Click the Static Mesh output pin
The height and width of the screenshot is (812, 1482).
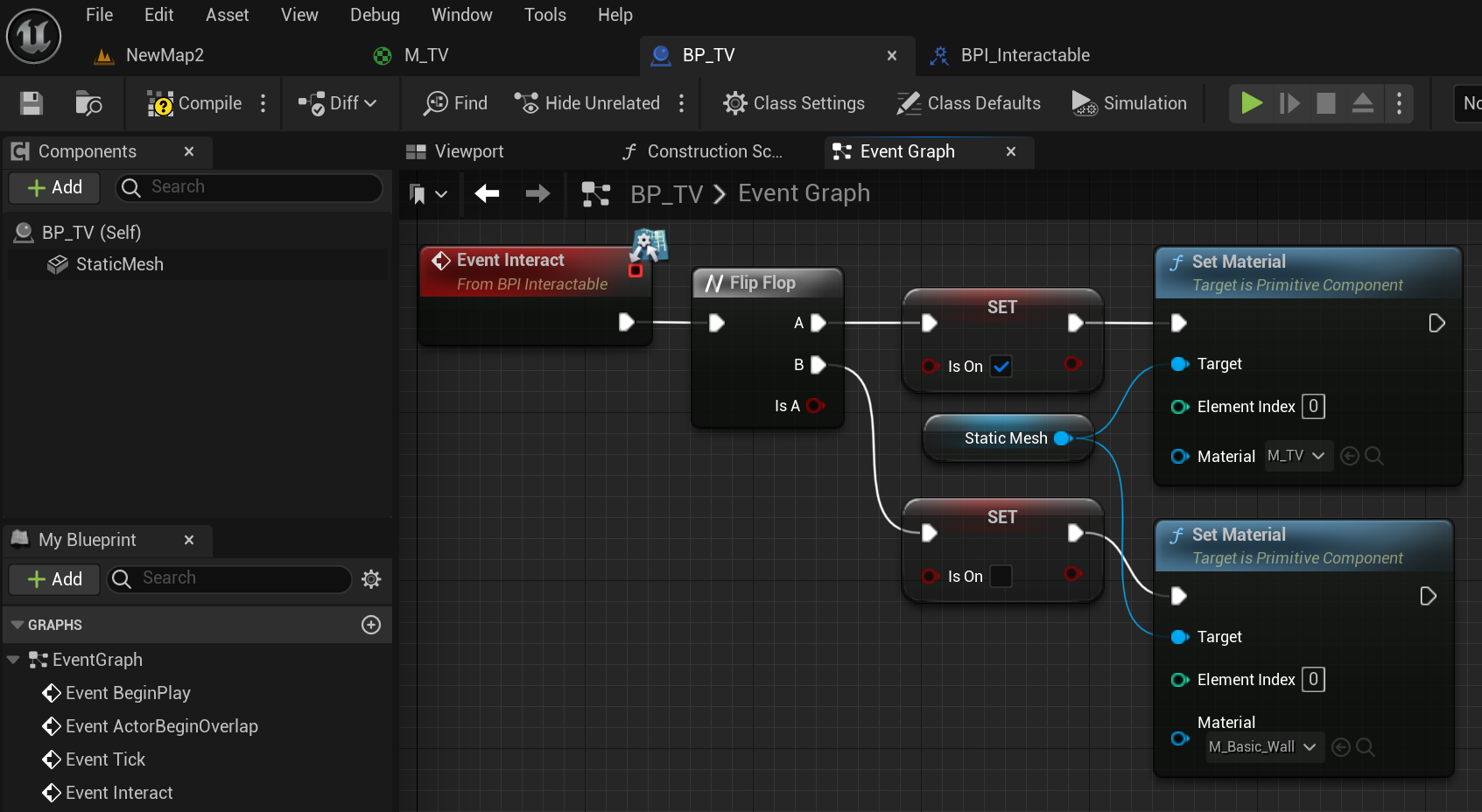1063,438
